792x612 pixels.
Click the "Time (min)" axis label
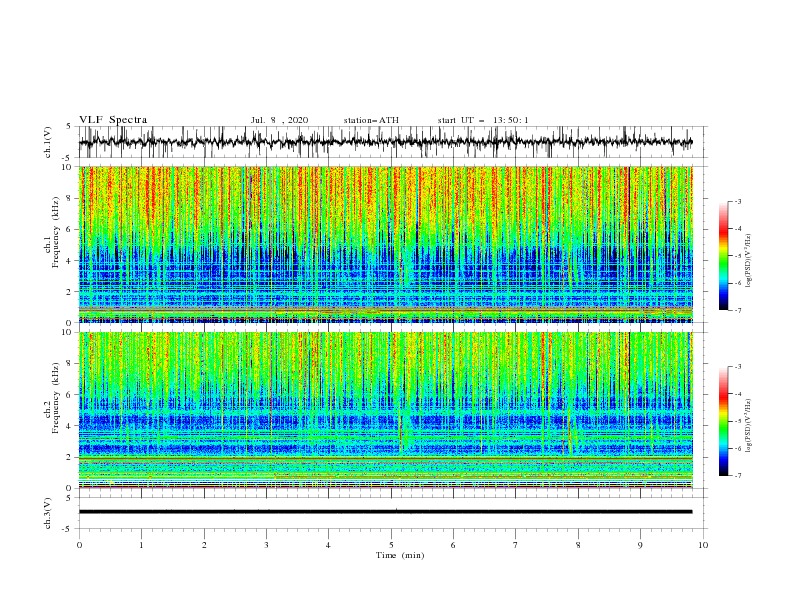400,555
